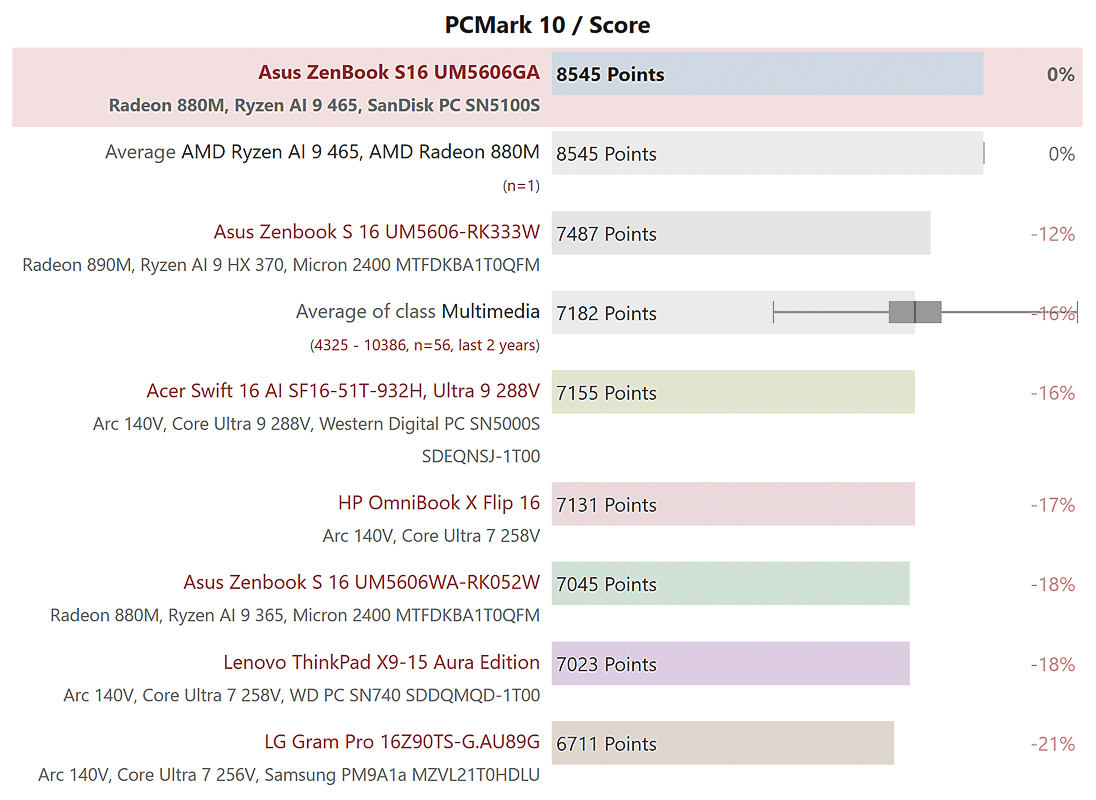Click the -12% difference value
This screenshot has height=800, width=1096.
[x=1052, y=234]
